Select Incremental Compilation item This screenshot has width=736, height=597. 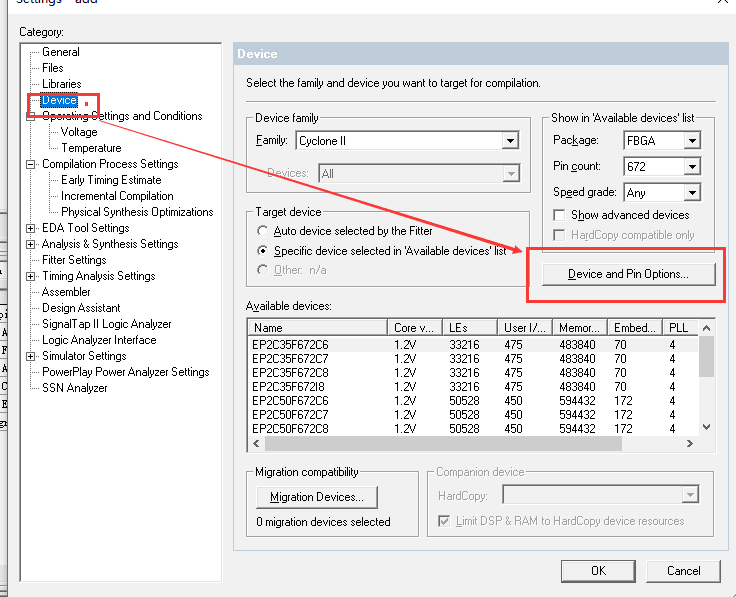117,196
